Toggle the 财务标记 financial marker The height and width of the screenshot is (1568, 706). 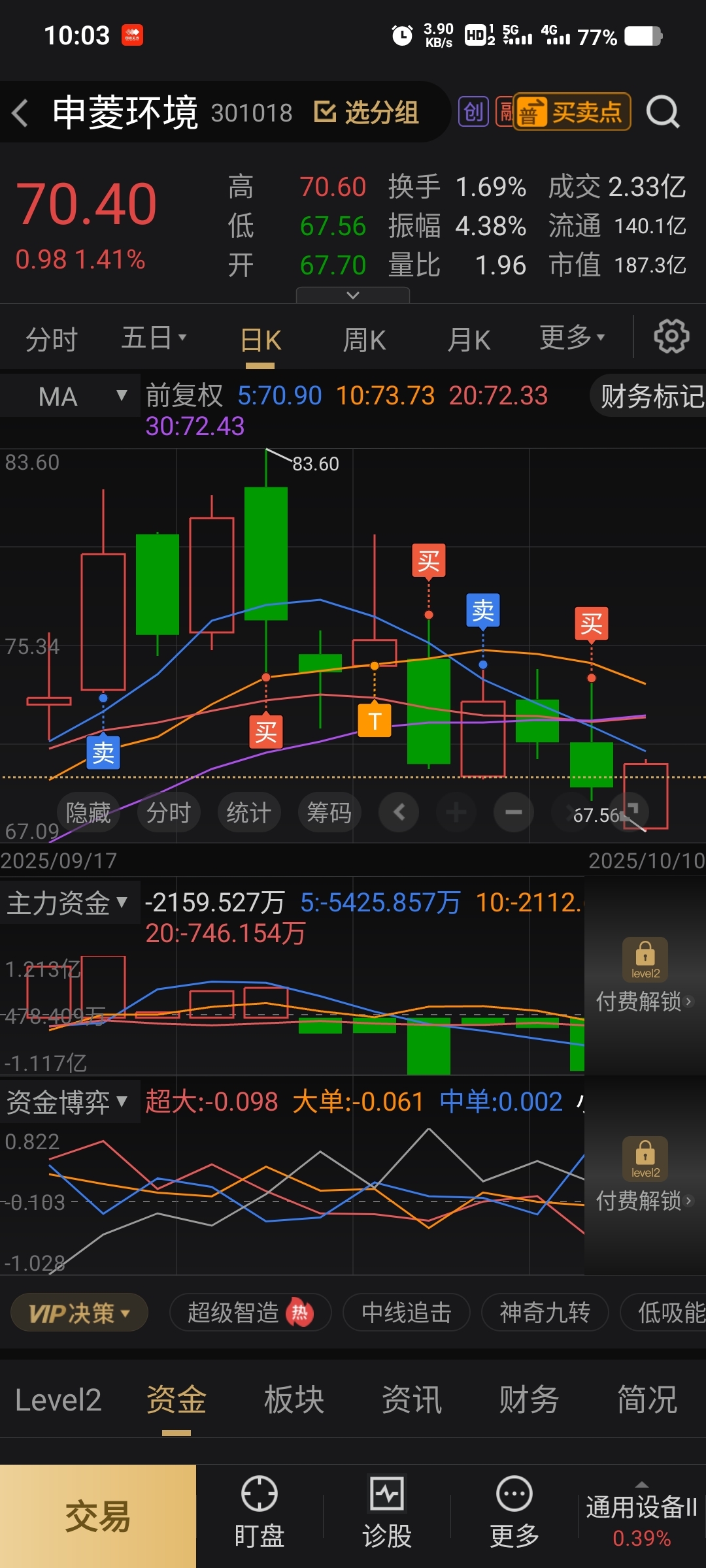pyautogui.click(x=648, y=396)
